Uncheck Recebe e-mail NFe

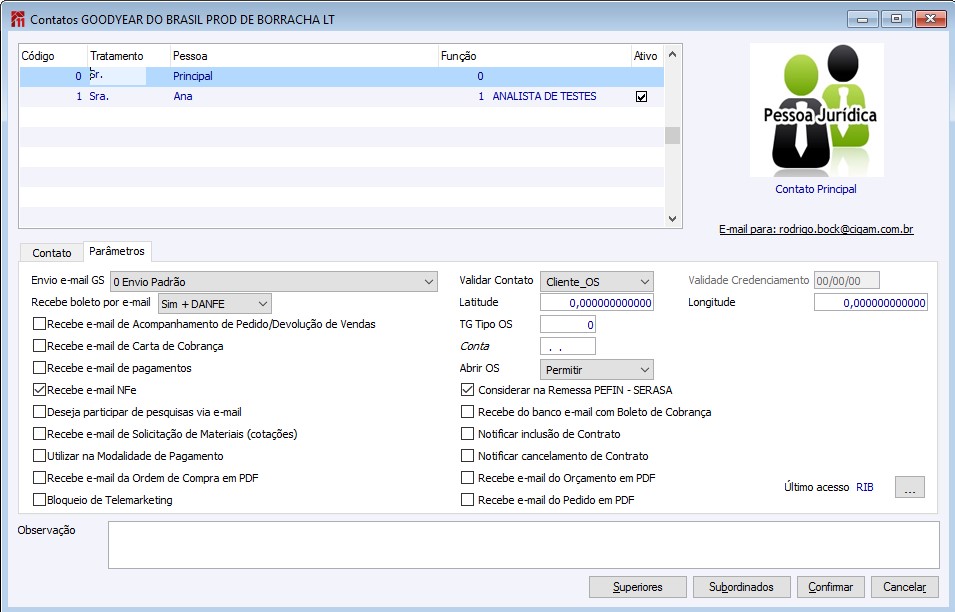tap(40, 390)
